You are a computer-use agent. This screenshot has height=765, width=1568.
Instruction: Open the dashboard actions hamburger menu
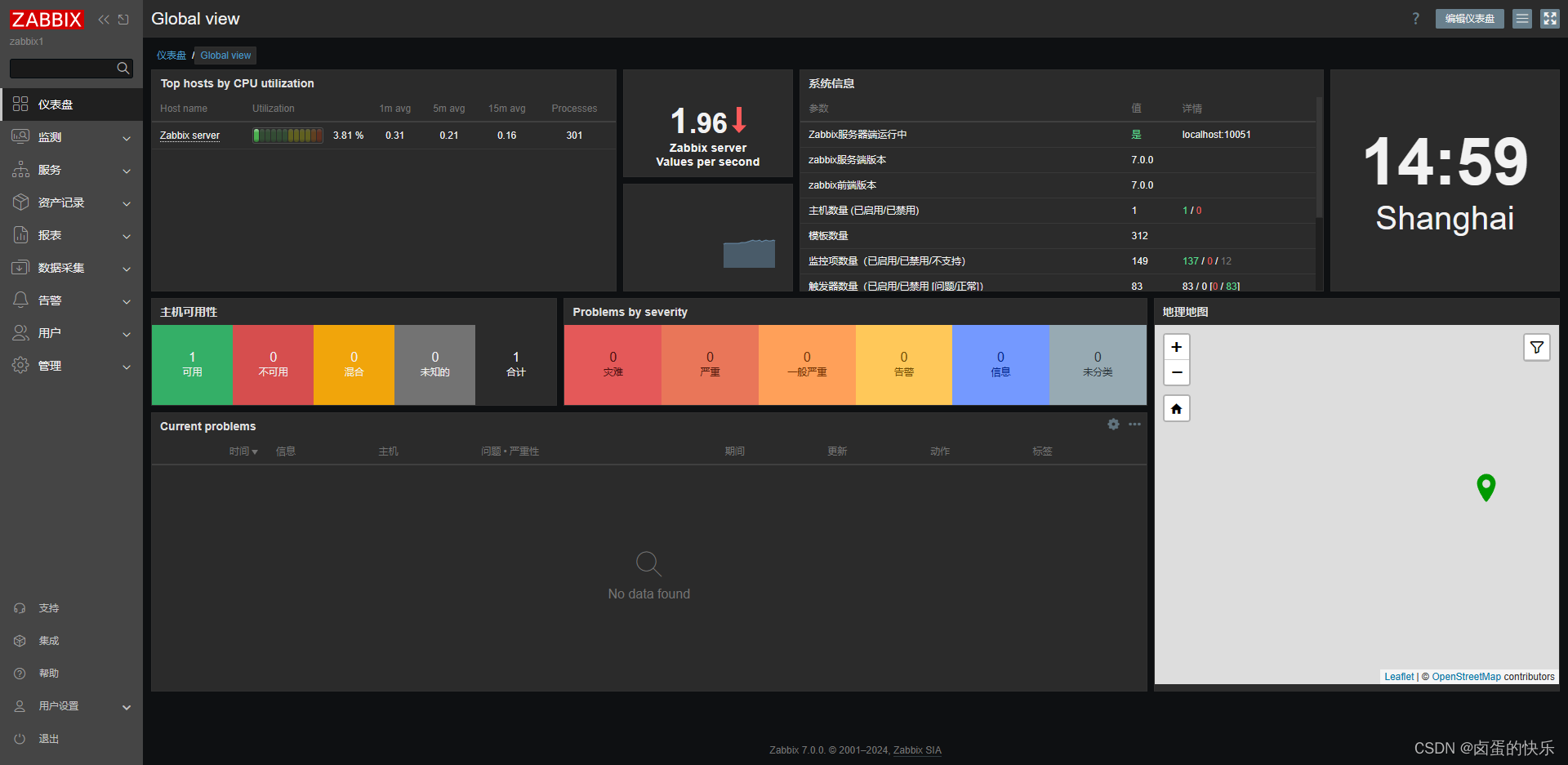tap(1522, 19)
